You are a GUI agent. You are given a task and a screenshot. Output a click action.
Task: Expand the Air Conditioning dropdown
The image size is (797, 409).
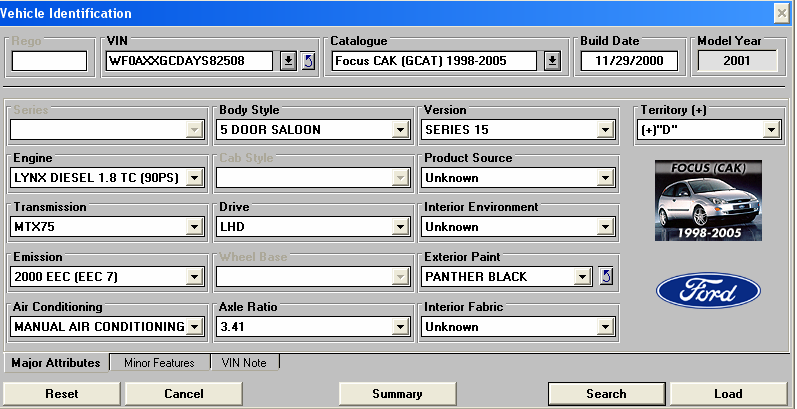[194, 326]
